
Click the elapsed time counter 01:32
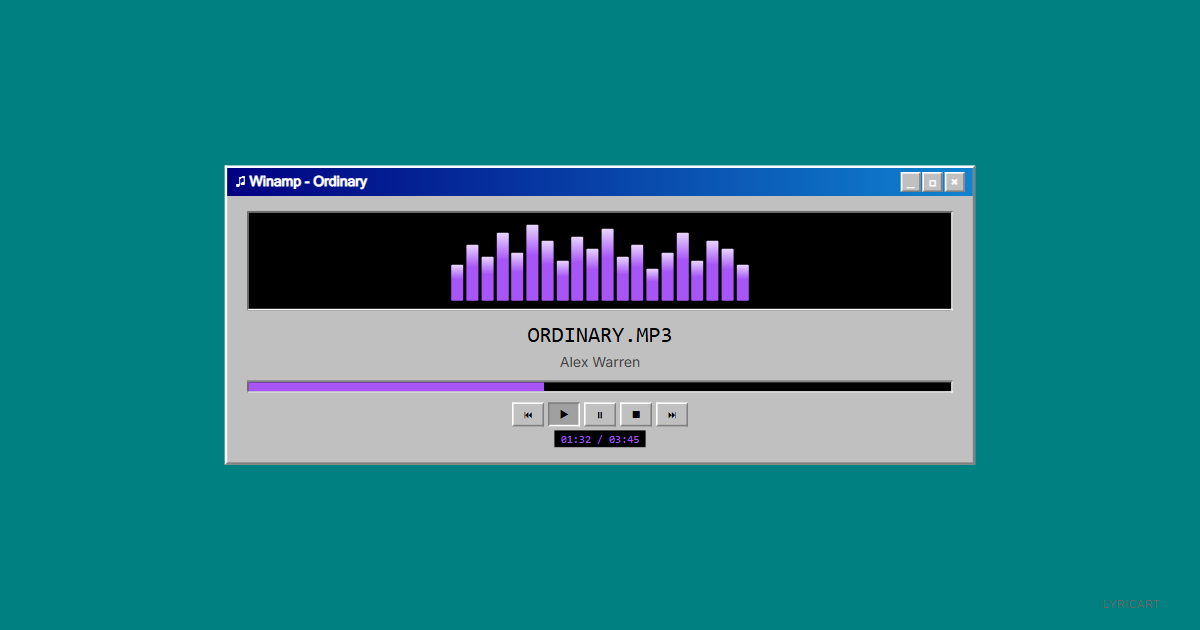point(576,438)
